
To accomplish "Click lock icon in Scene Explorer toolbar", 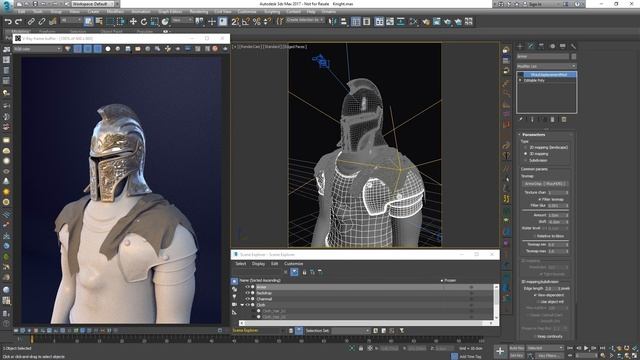I will [x=304, y=272].
